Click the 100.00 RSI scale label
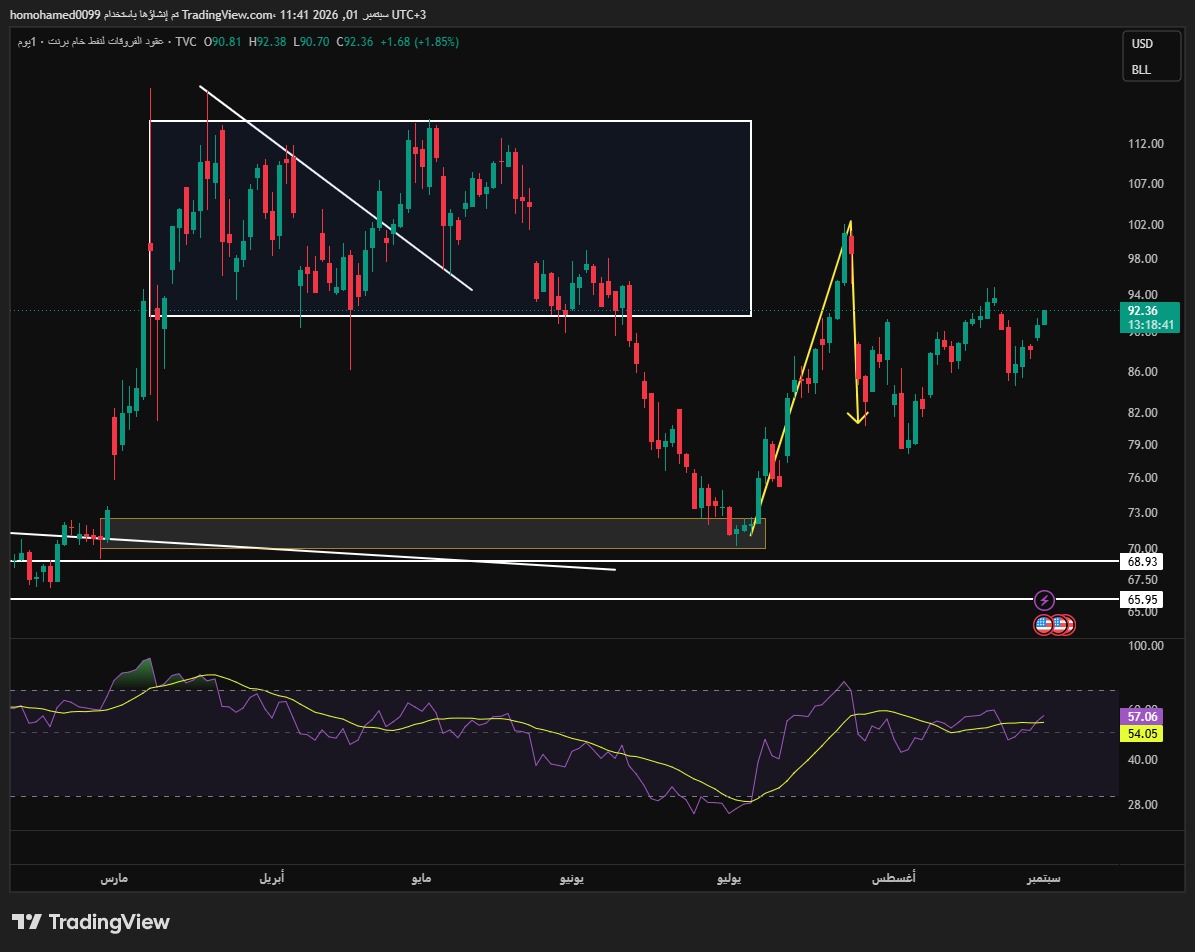Image resolution: width=1195 pixels, height=952 pixels. (x=1145, y=646)
